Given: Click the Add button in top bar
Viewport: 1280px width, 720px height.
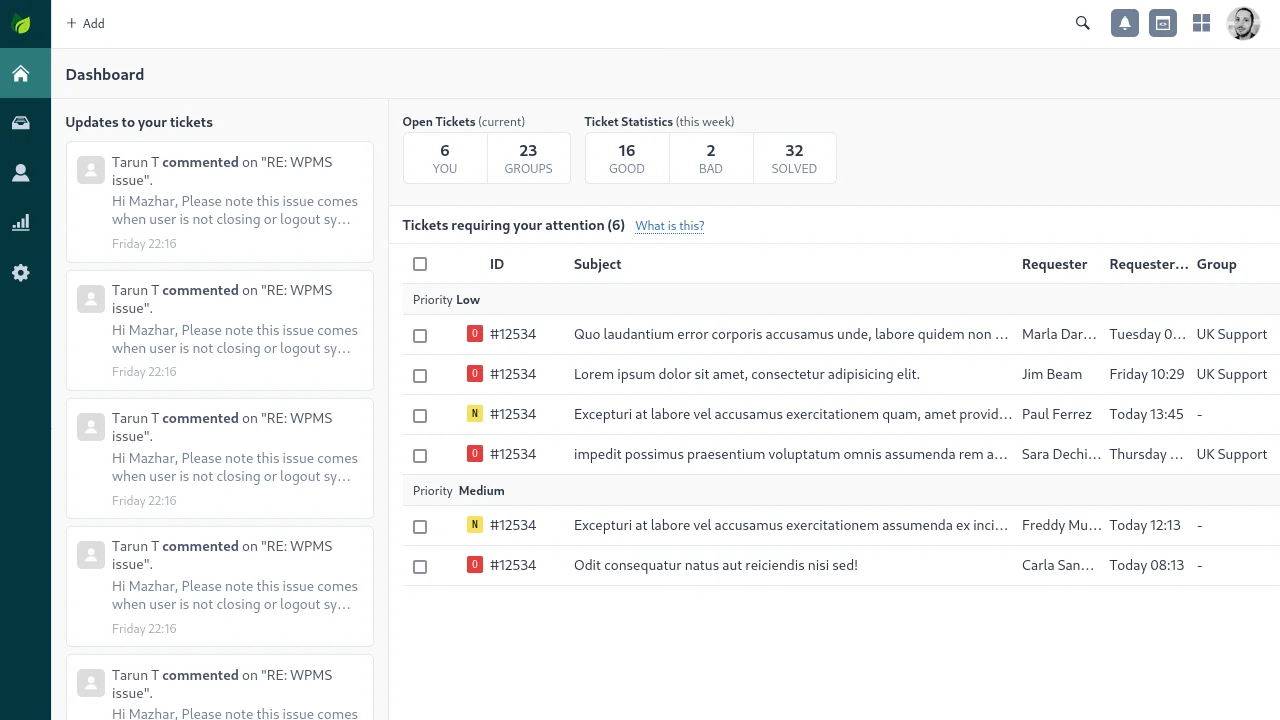Looking at the screenshot, I should pyautogui.click(x=85, y=23).
